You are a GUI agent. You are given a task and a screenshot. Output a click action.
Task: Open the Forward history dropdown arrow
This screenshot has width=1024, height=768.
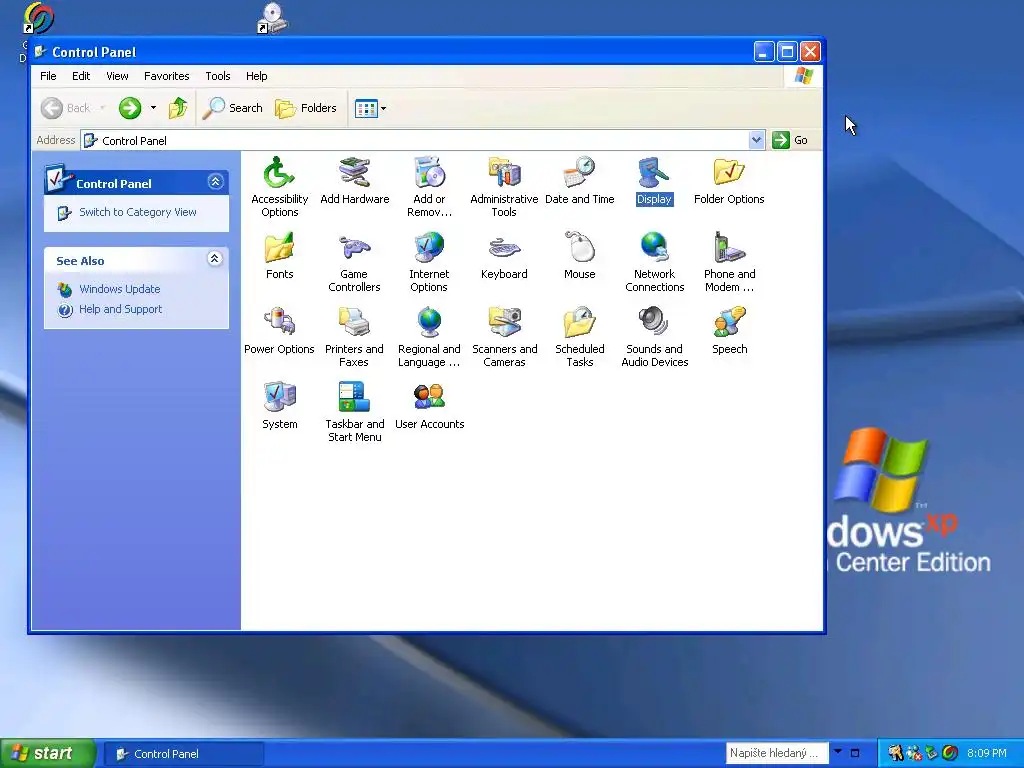pyautogui.click(x=153, y=108)
